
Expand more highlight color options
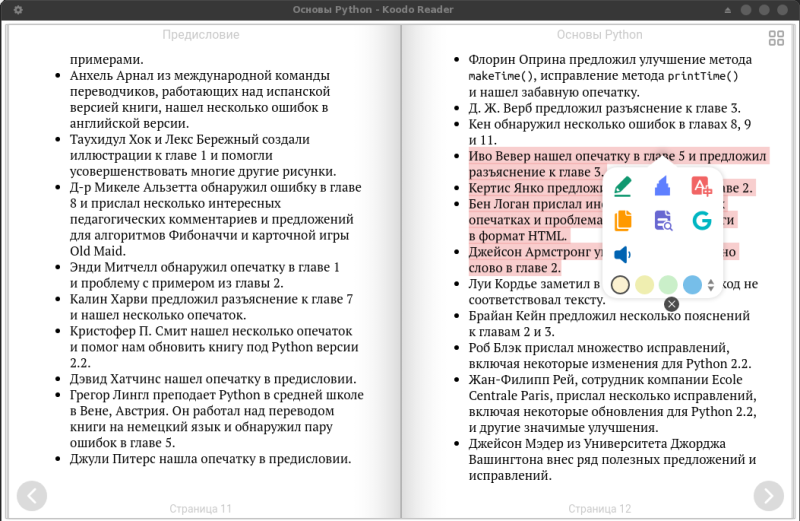[711, 285]
